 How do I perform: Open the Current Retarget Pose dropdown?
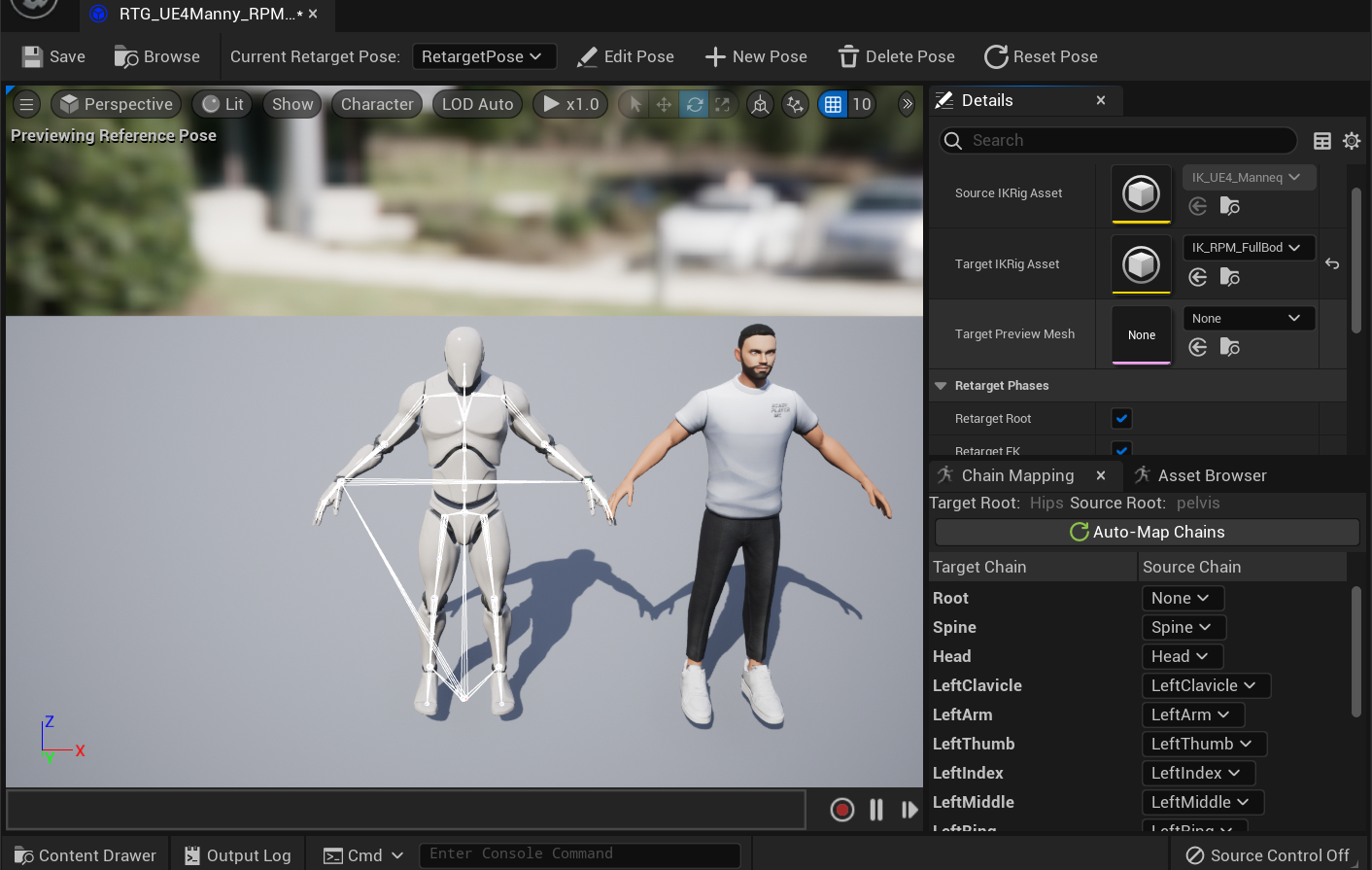[484, 55]
